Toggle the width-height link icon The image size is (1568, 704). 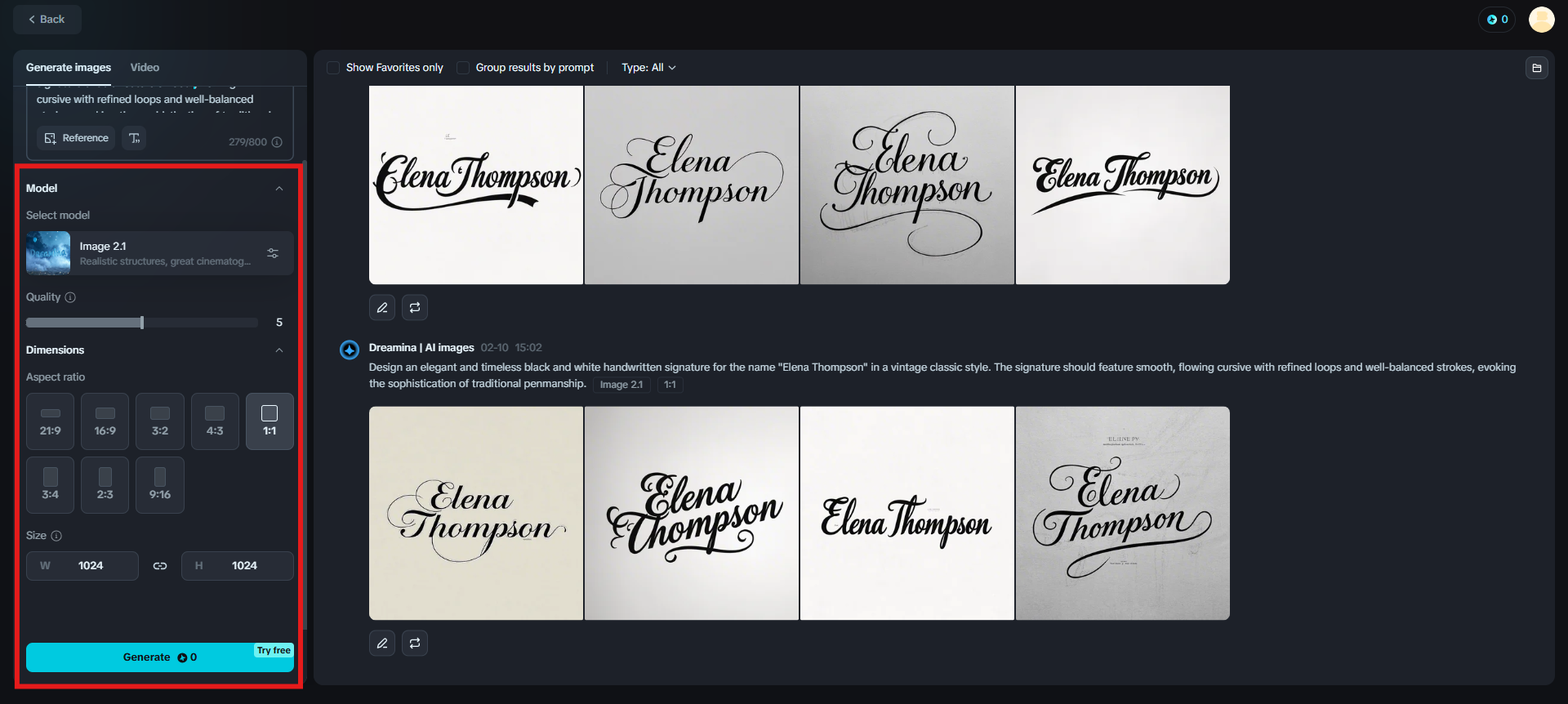coord(160,566)
